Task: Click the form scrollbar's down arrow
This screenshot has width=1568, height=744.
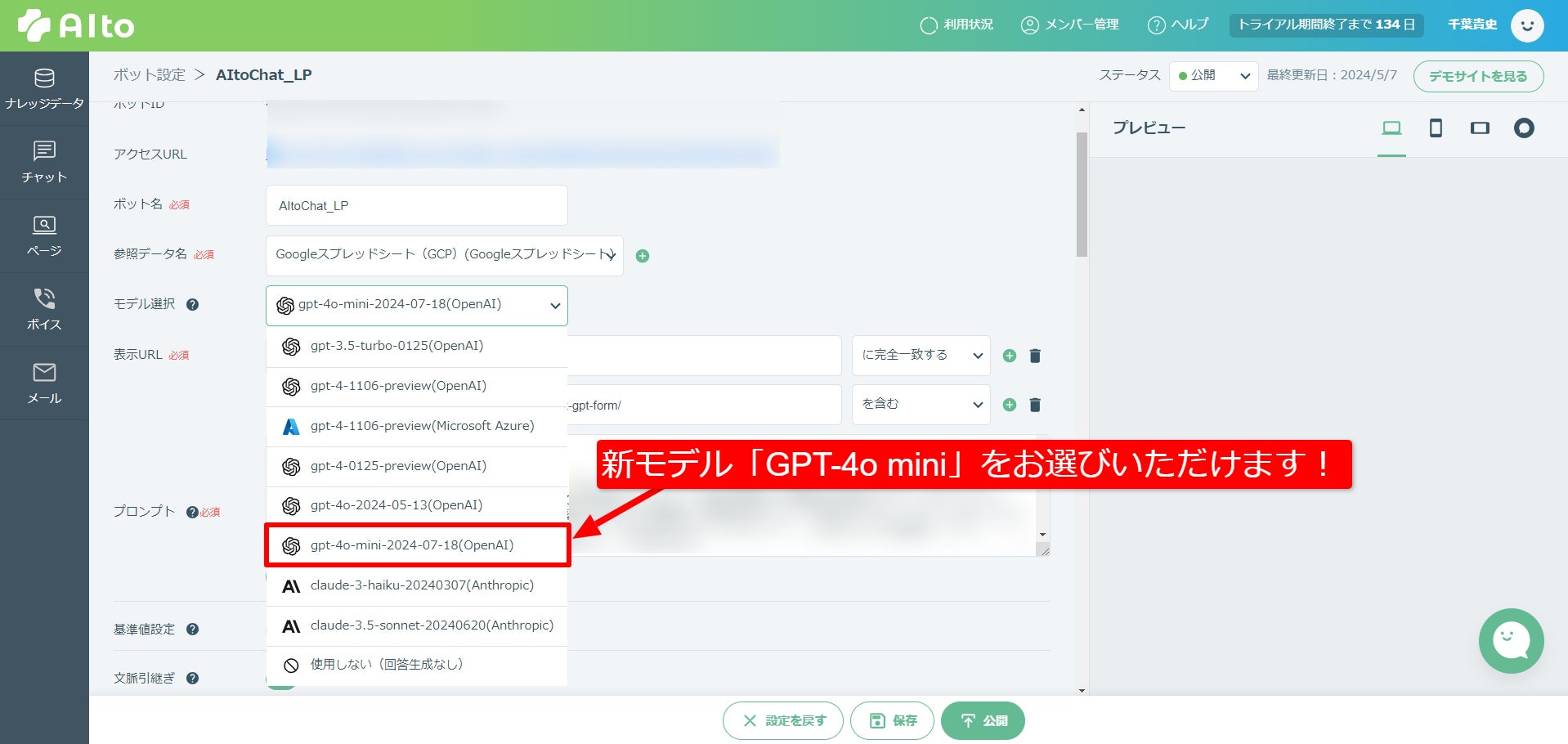Action: pyautogui.click(x=1082, y=691)
